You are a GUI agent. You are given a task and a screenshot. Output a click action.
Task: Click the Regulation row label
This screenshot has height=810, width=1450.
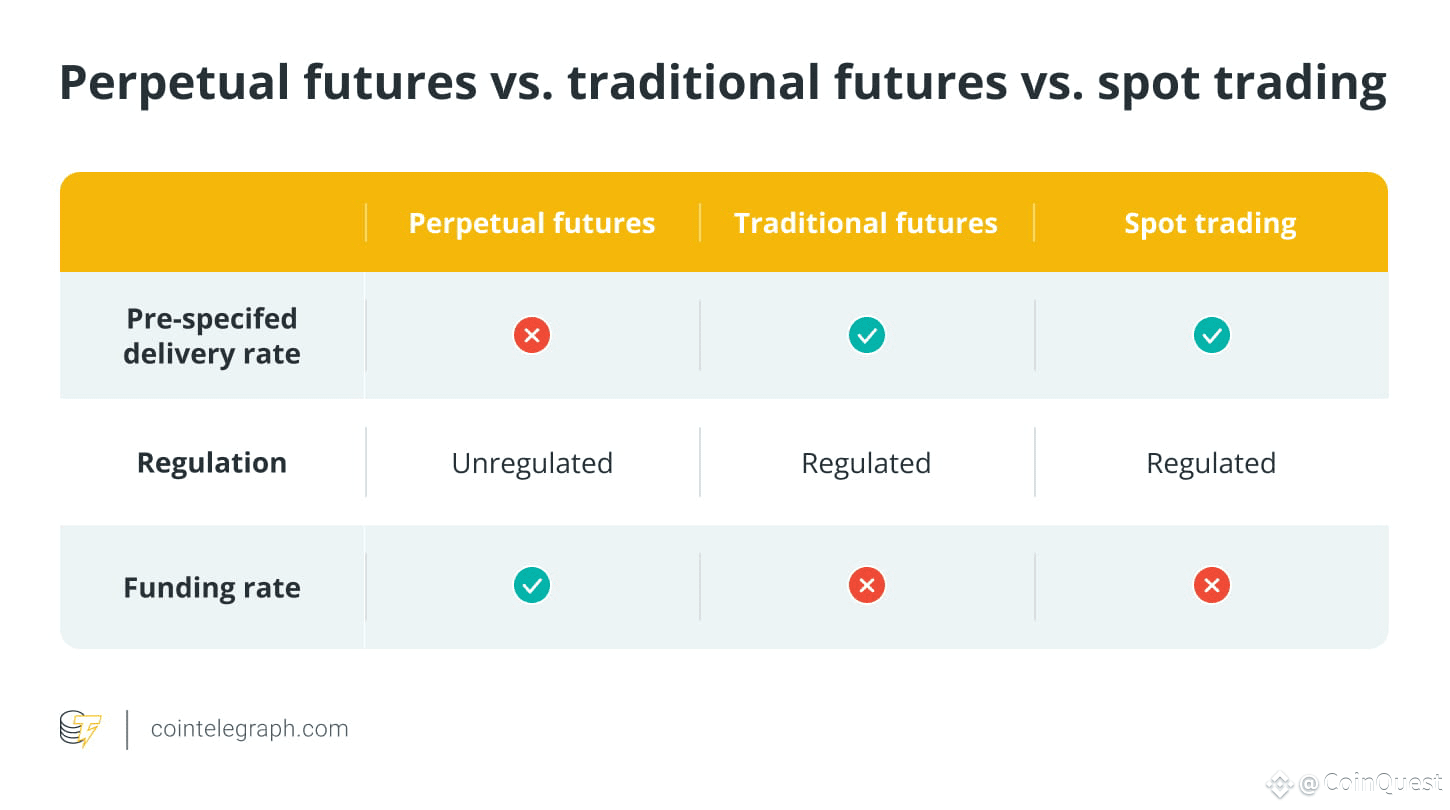pos(212,463)
